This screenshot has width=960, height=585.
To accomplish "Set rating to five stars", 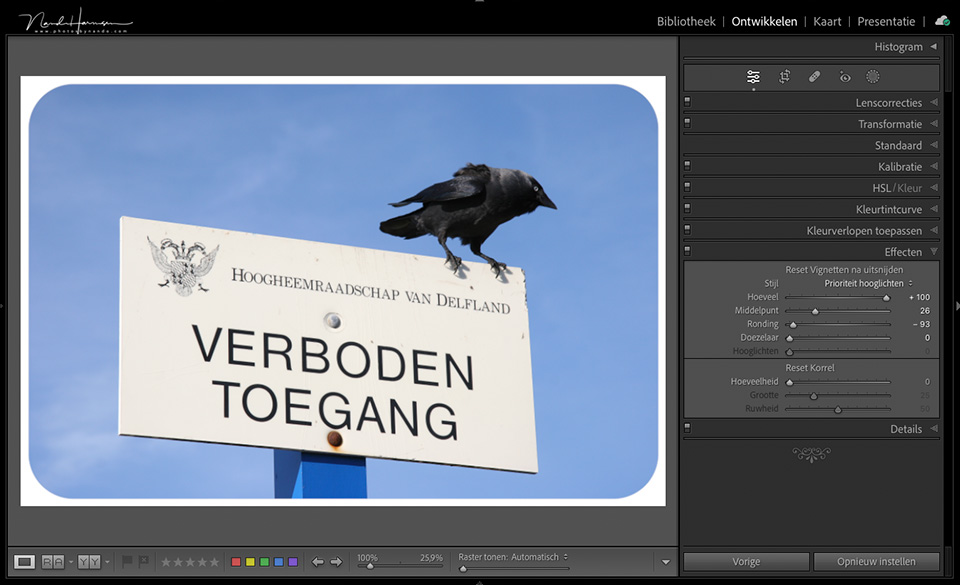I will (214, 562).
